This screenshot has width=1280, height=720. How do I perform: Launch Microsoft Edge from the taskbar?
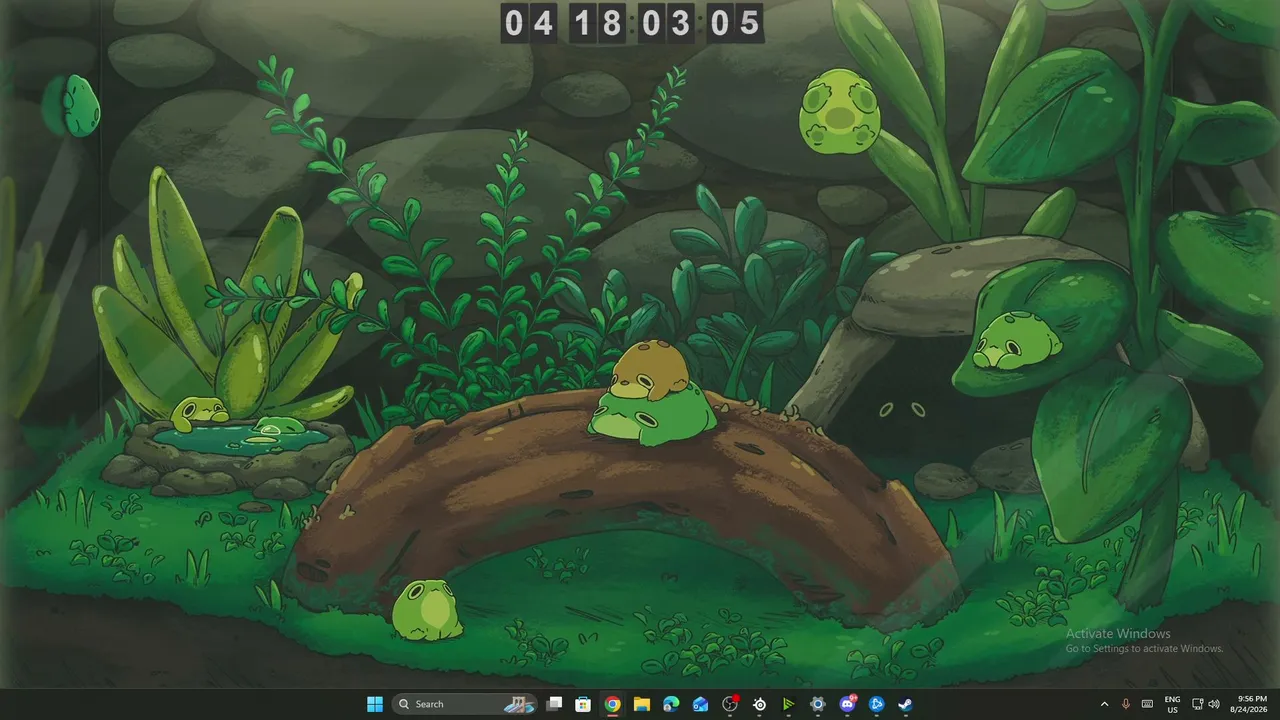(x=671, y=704)
